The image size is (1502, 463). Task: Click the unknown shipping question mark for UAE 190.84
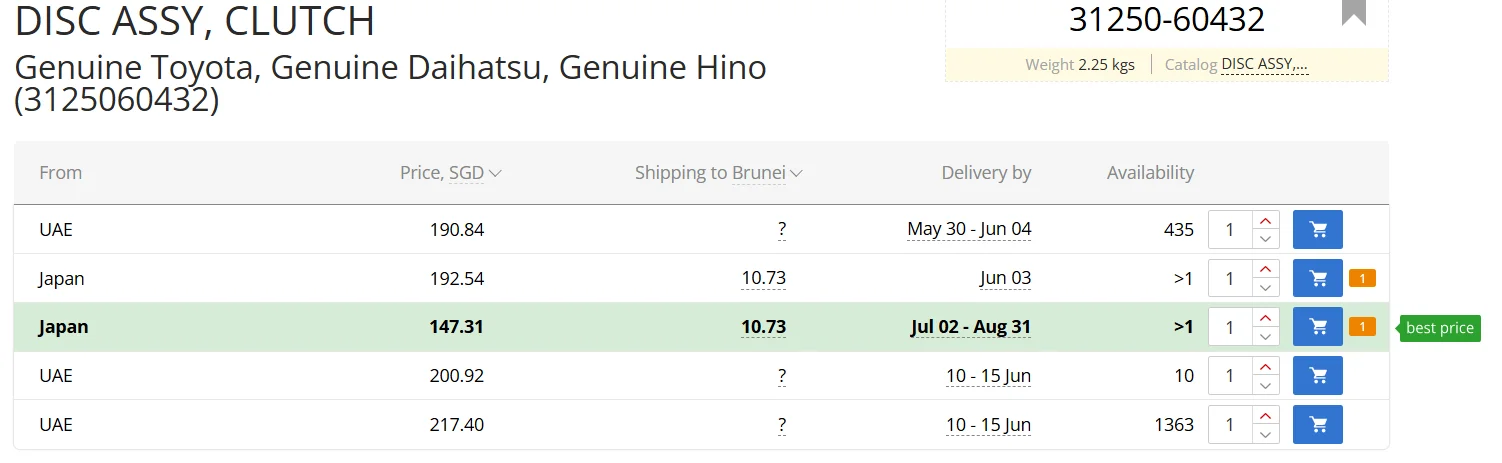tap(782, 229)
